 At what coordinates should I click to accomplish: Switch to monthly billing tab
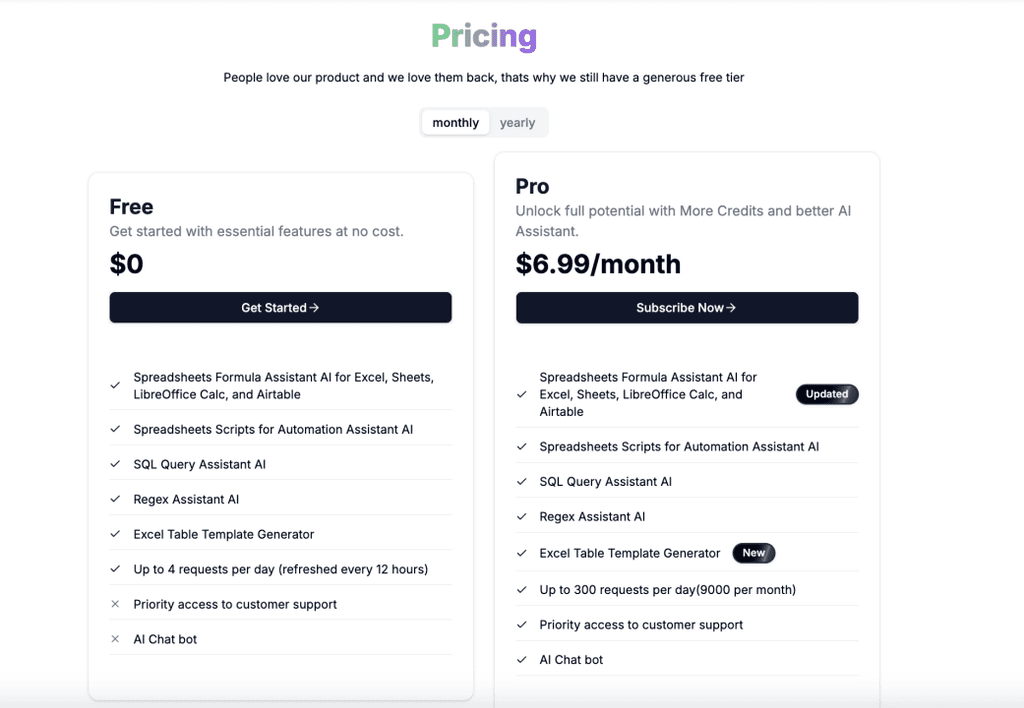click(456, 123)
